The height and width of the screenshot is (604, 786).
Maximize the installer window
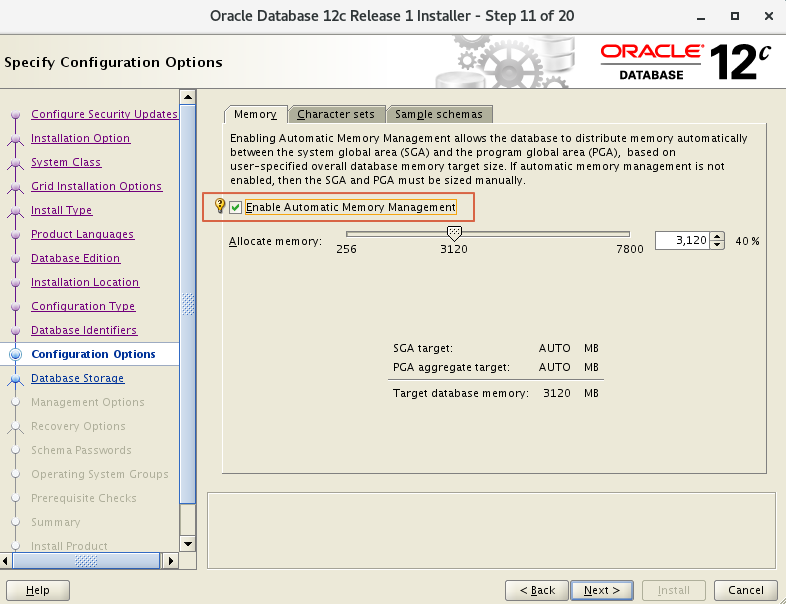tap(735, 16)
